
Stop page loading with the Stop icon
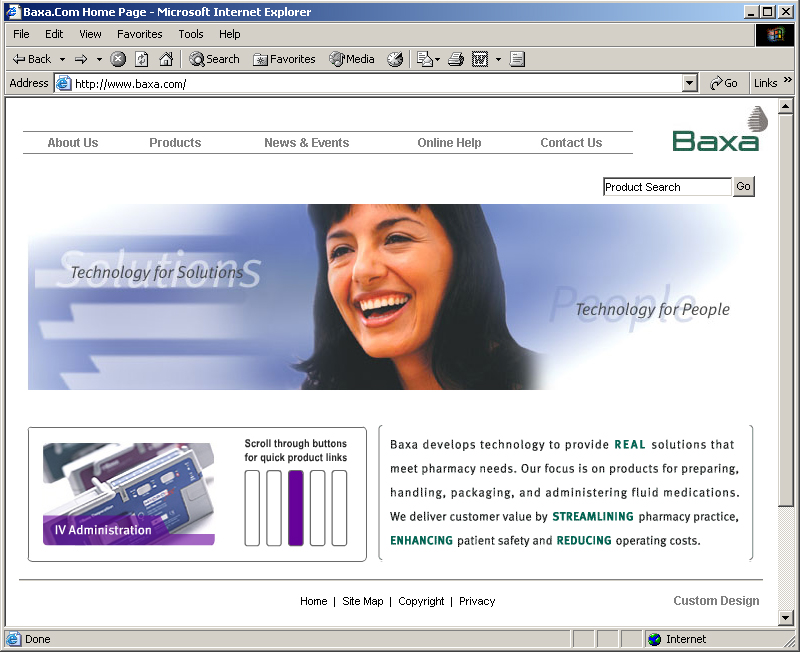tap(118, 59)
